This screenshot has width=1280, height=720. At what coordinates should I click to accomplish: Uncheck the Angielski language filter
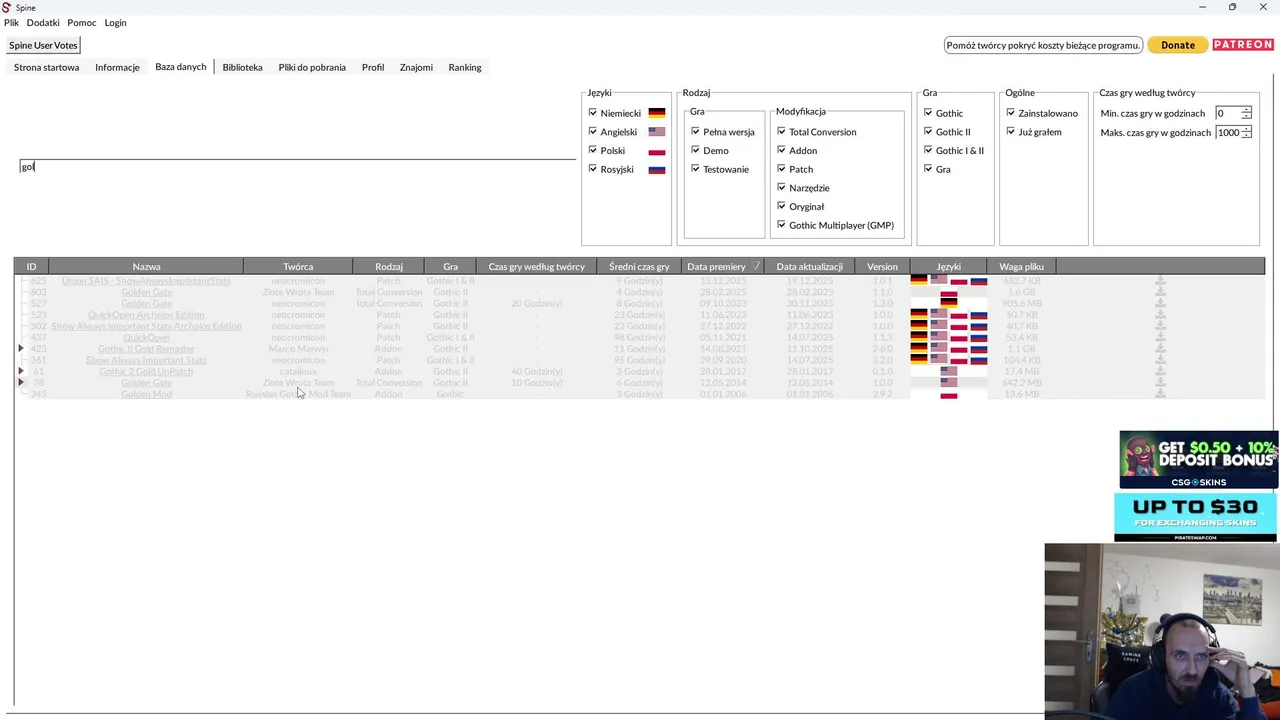coord(593,132)
